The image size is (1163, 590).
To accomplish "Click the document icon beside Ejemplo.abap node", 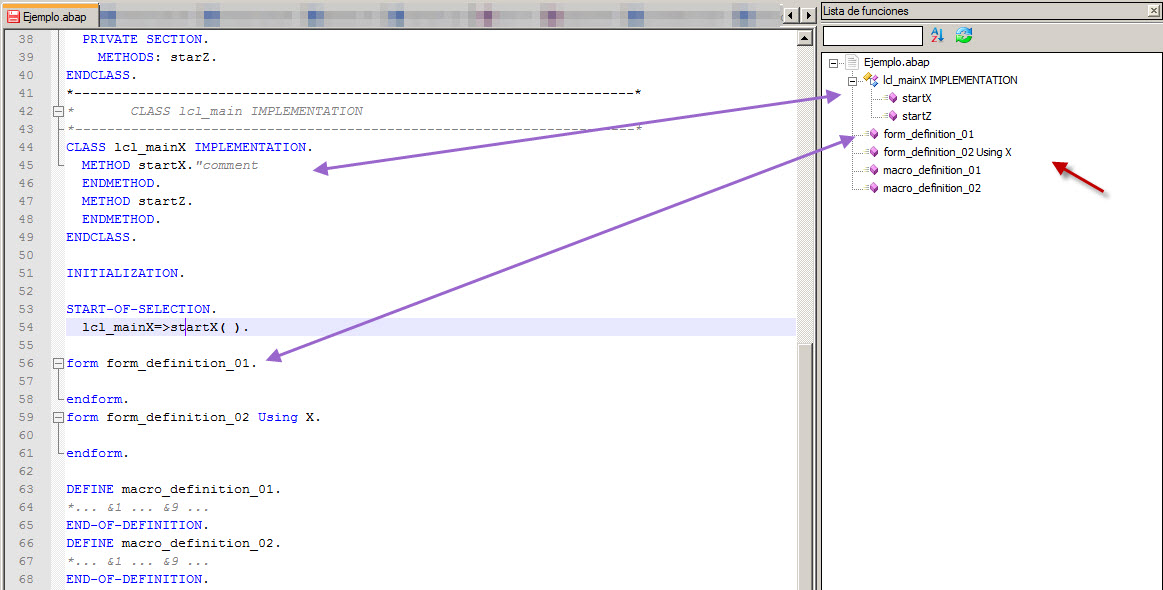I will click(x=852, y=62).
